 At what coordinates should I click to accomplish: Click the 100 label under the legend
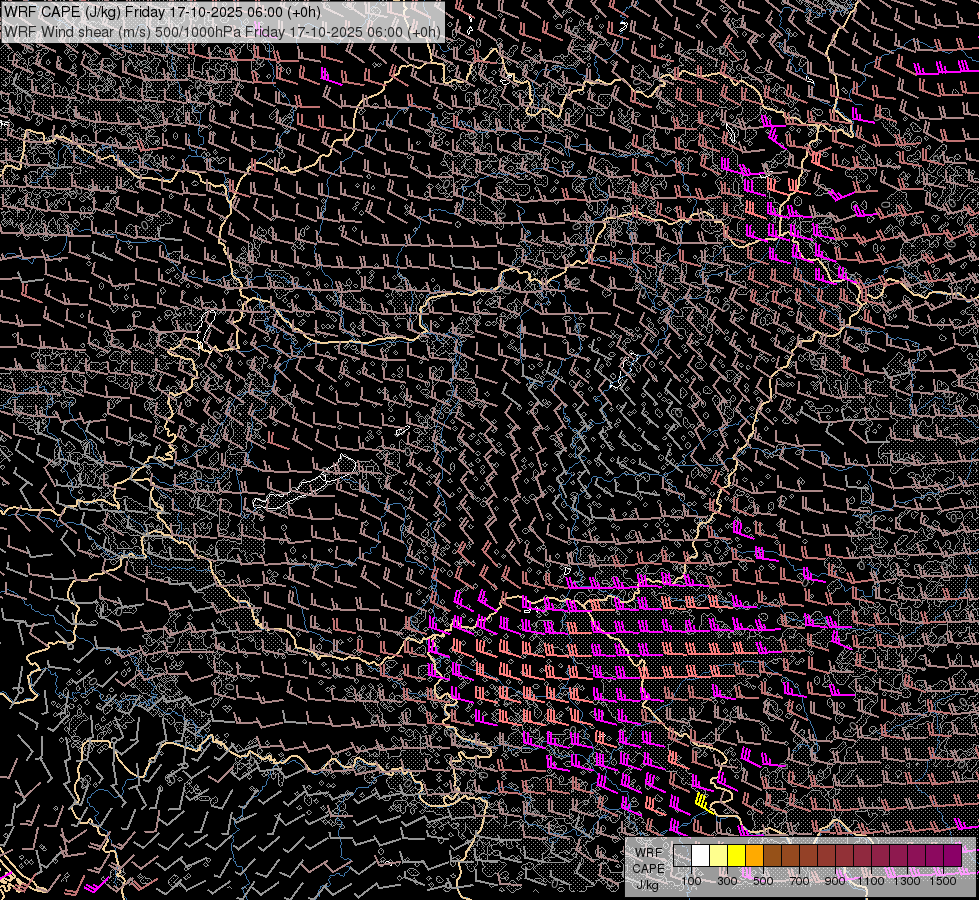pyautogui.click(x=691, y=881)
